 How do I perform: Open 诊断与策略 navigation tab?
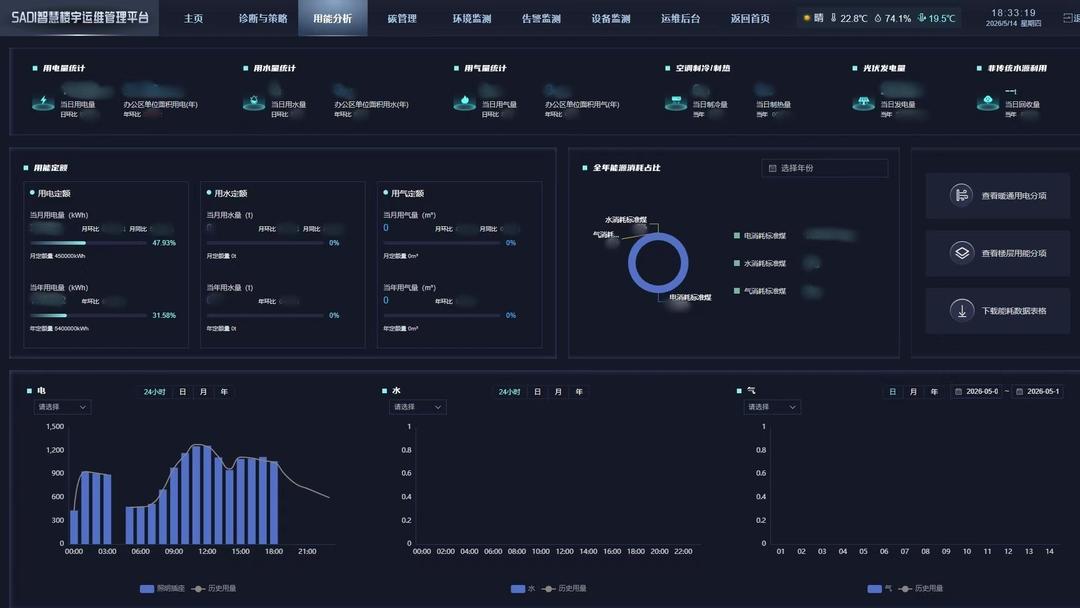263,18
